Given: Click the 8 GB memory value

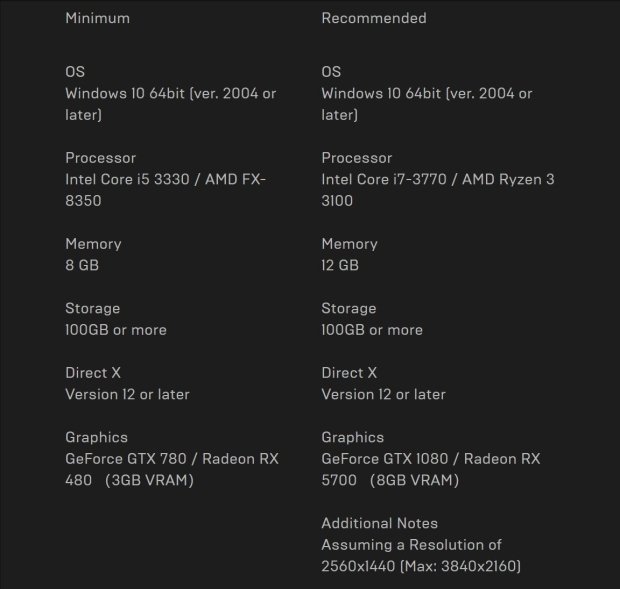Looking at the screenshot, I should point(82,265).
